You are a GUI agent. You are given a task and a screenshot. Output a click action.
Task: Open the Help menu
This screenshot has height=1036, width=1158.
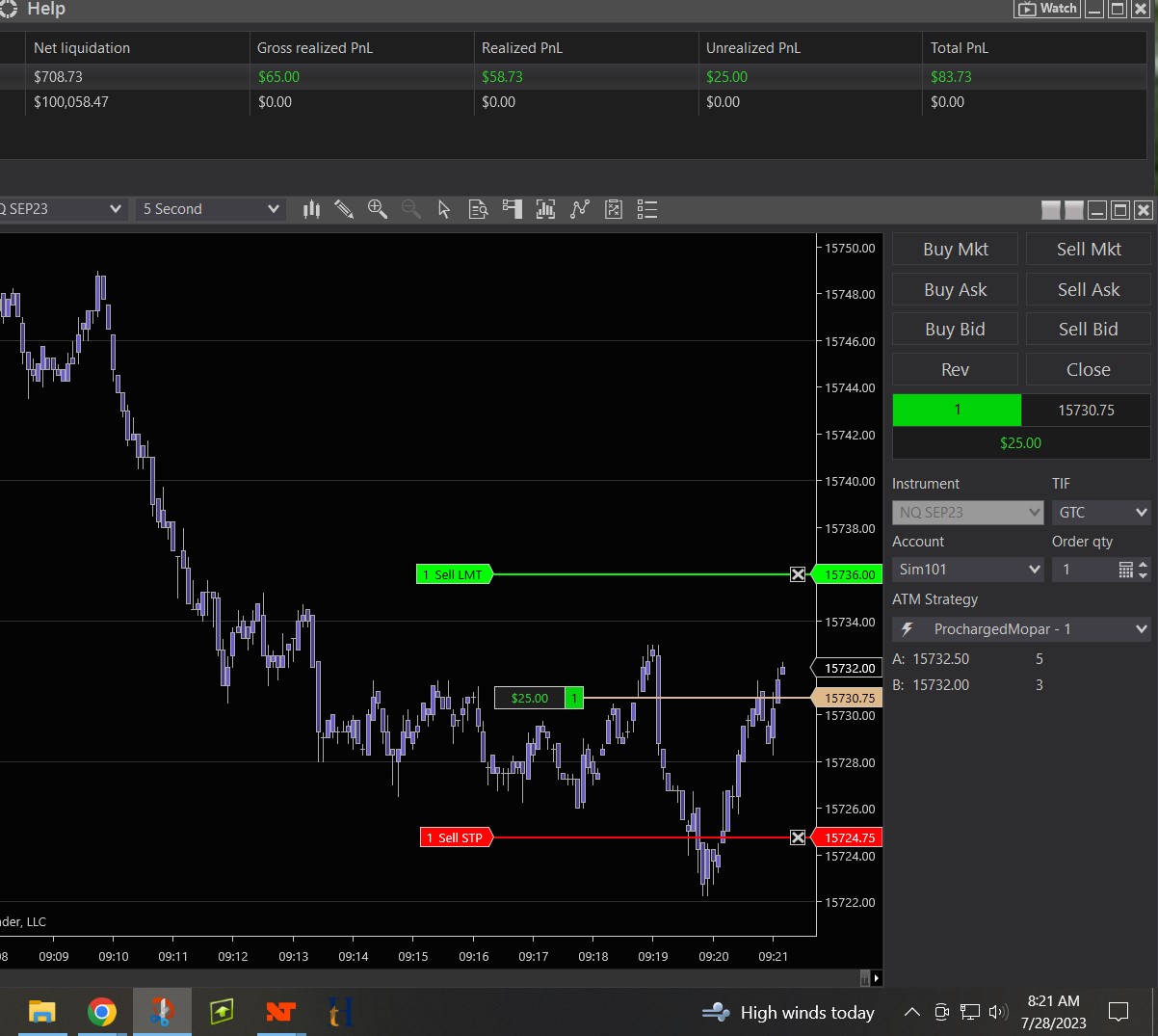(45, 9)
